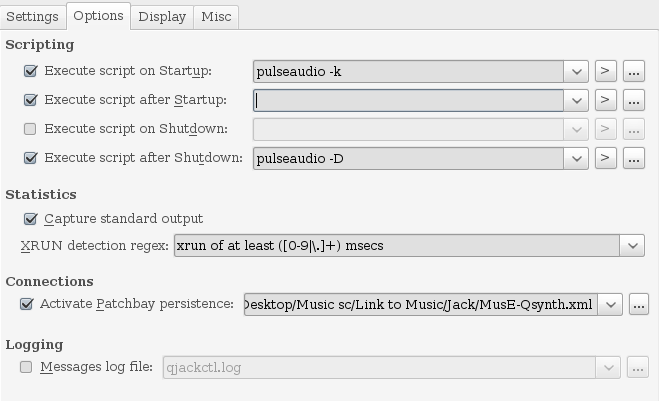Open the Display tab

tap(162, 16)
